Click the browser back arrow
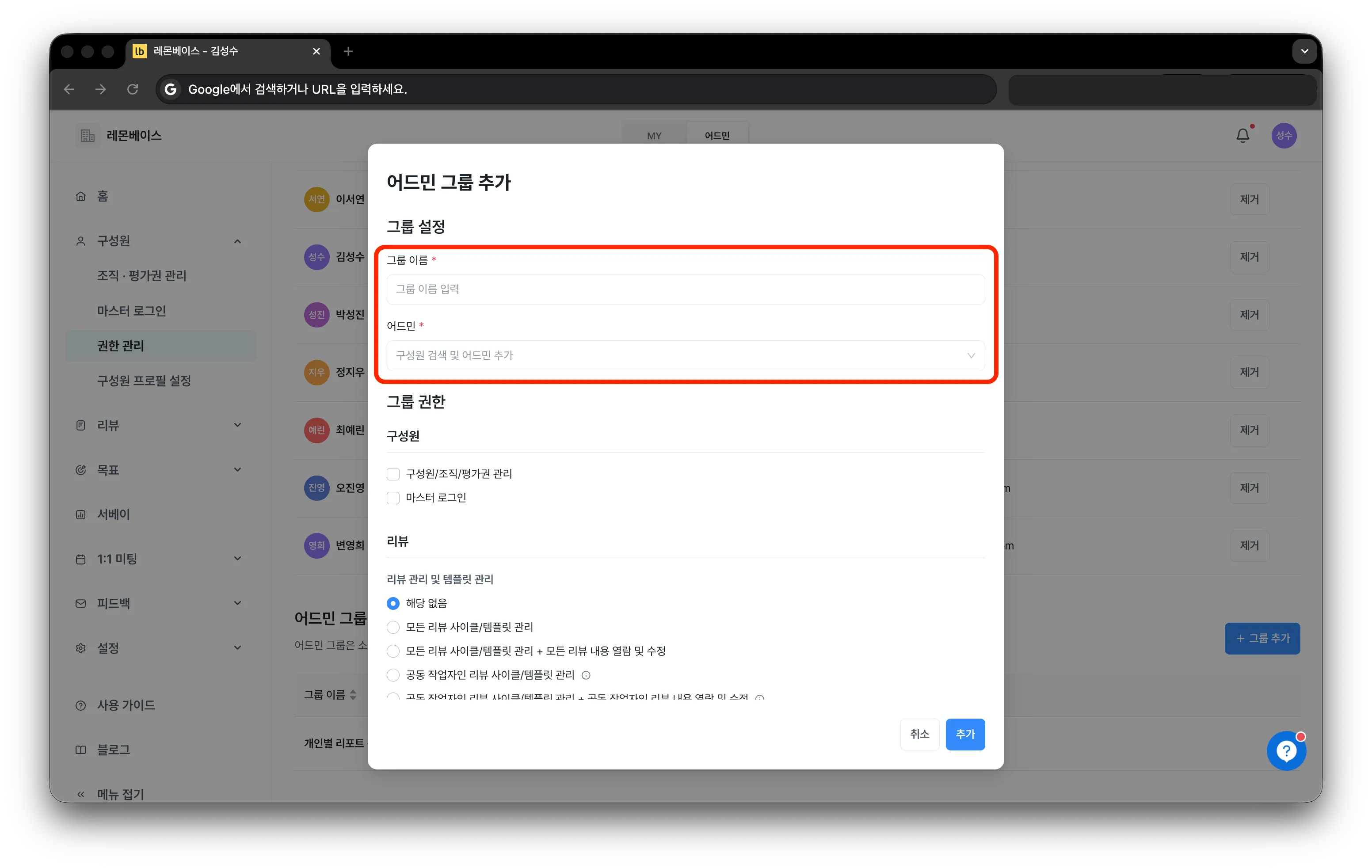Viewport: 1372px width, 868px height. point(69,89)
